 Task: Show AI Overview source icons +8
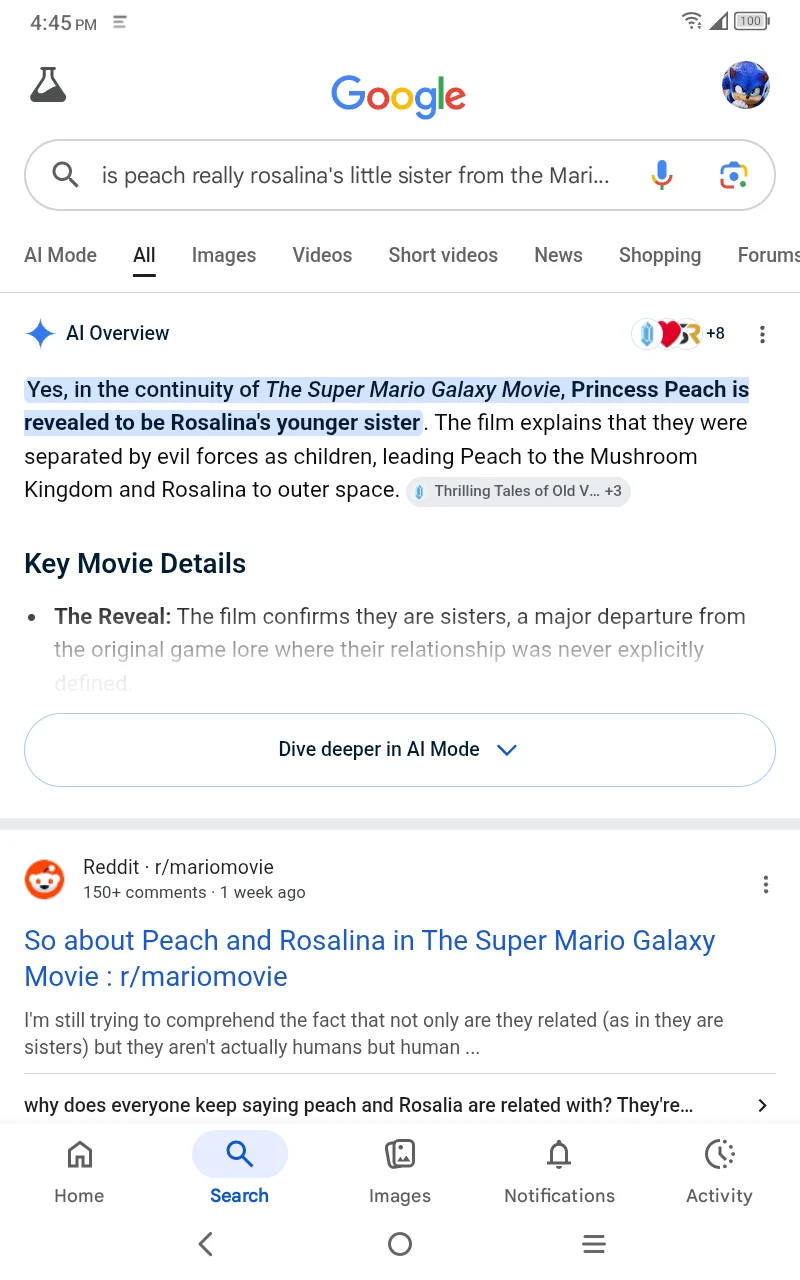[679, 334]
